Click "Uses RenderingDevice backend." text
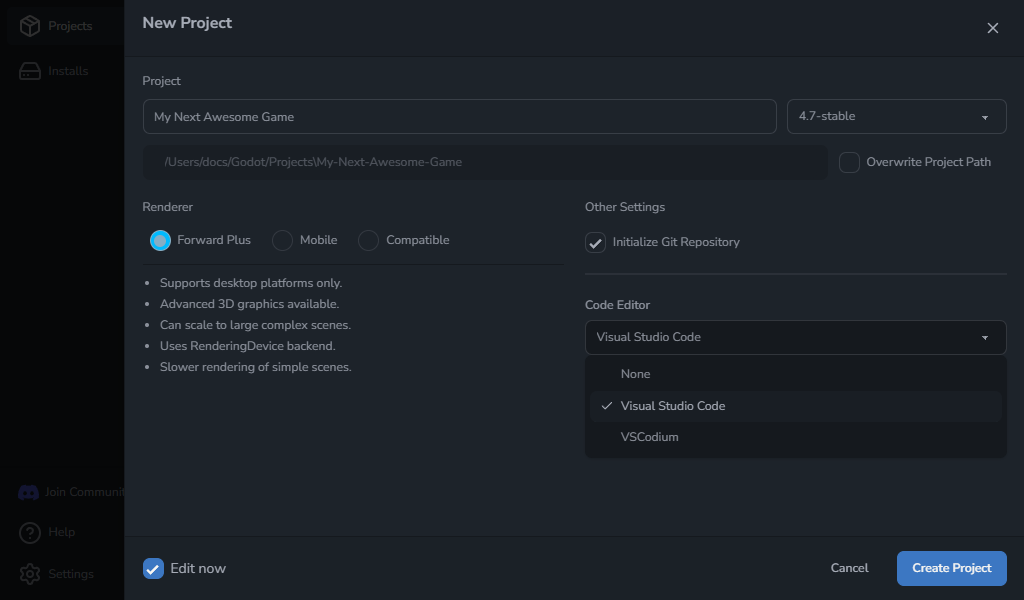This screenshot has height=600, width=1024. pyautogui.click(x=248, y=346)
